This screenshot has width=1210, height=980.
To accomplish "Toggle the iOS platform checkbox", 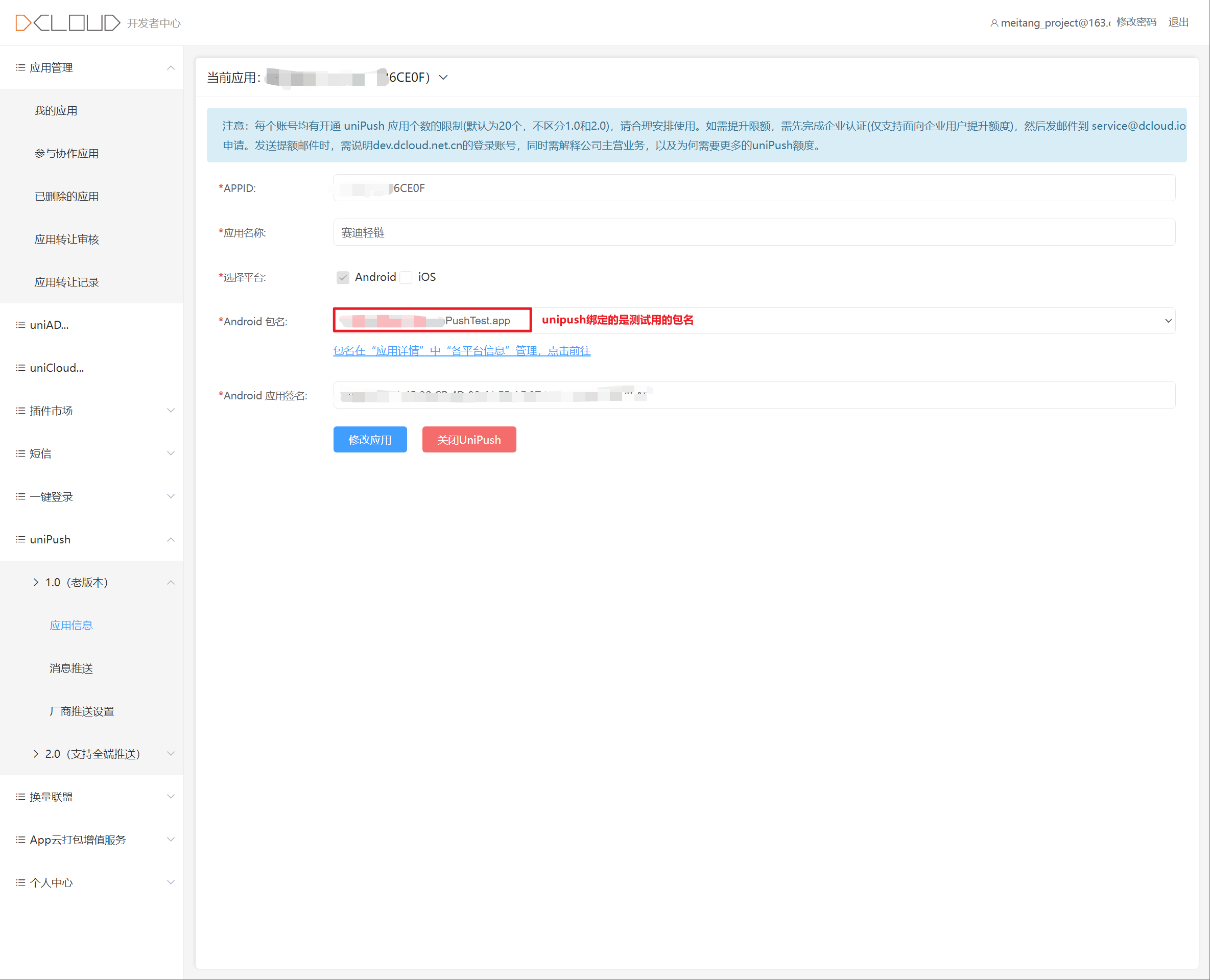I will [x=406, y=277].
